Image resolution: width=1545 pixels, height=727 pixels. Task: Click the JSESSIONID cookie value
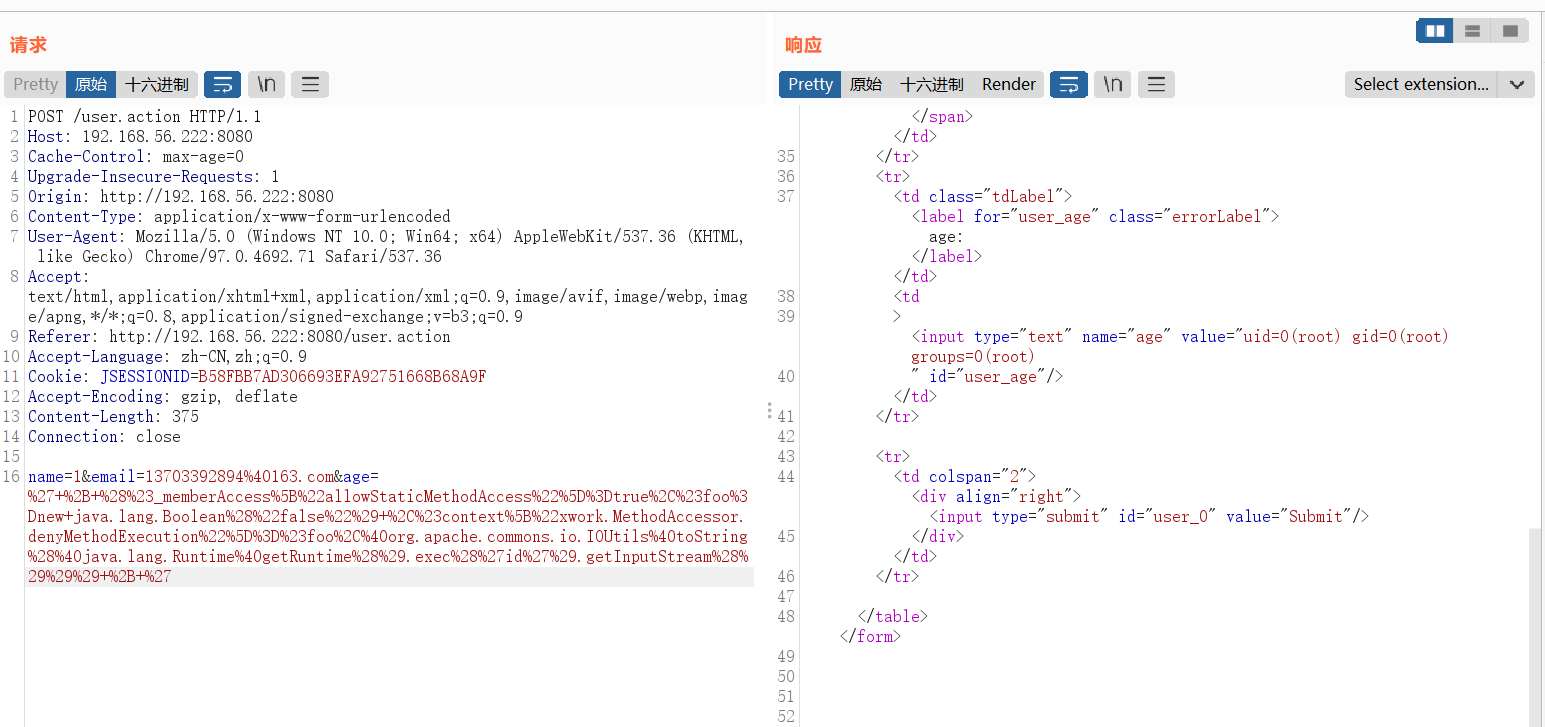(342, 377)
